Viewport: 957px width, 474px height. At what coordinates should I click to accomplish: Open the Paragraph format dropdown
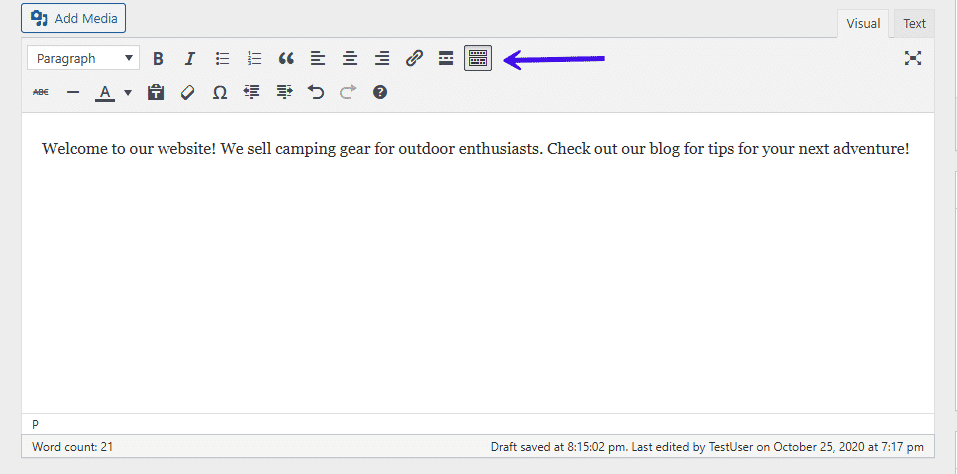(83, 59)
